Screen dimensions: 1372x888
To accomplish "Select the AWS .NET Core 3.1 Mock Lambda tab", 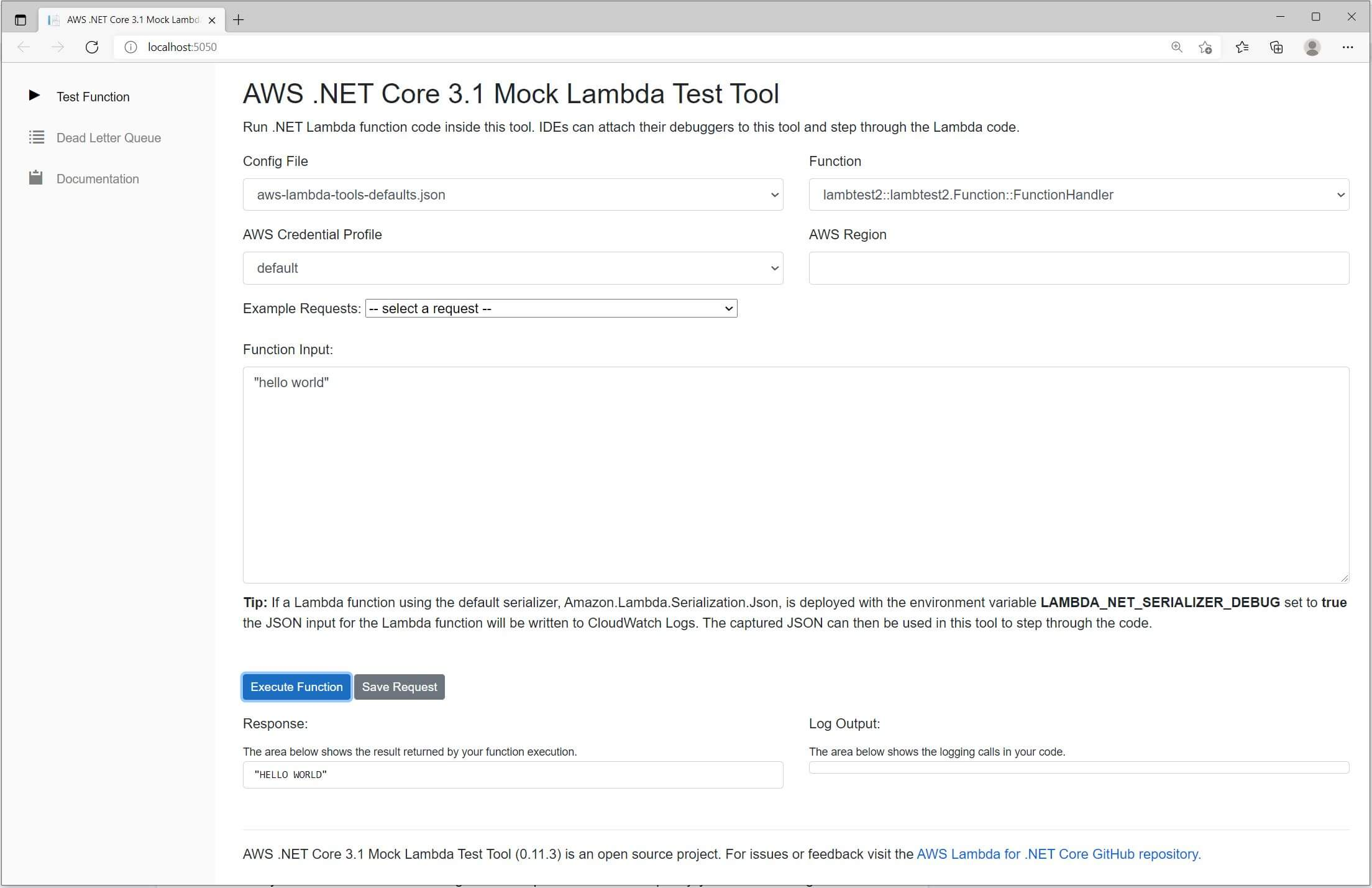I will tap(130, 20).
